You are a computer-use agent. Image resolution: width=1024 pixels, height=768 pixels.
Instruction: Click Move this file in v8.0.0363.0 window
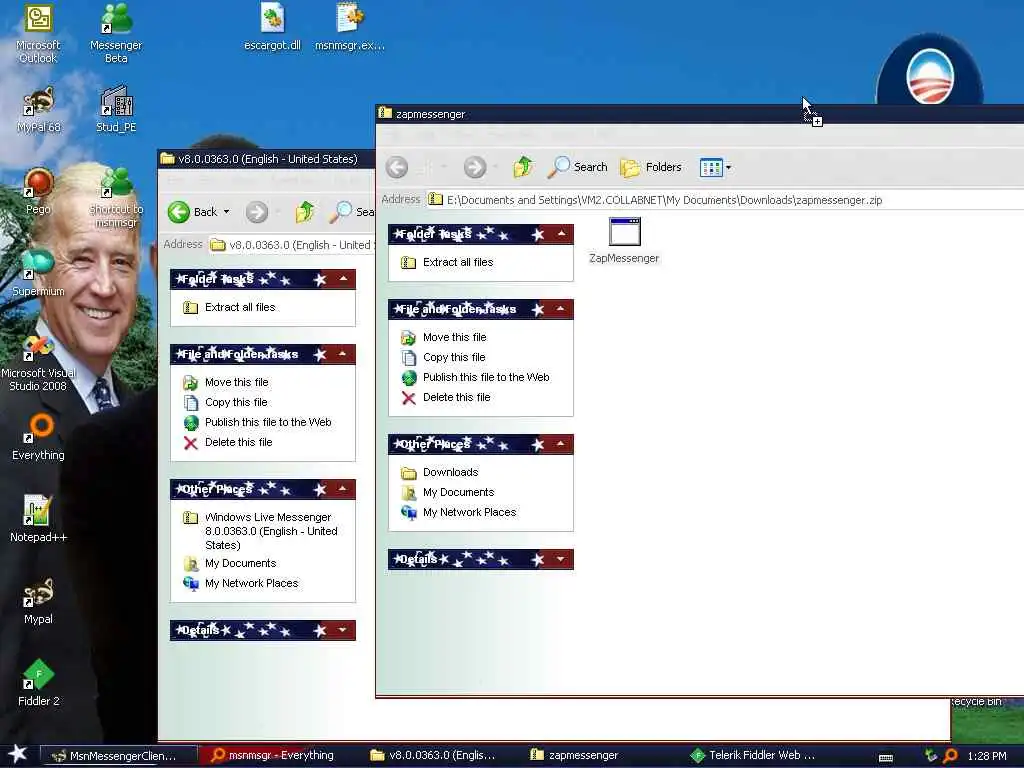click(x=236, y=382)
